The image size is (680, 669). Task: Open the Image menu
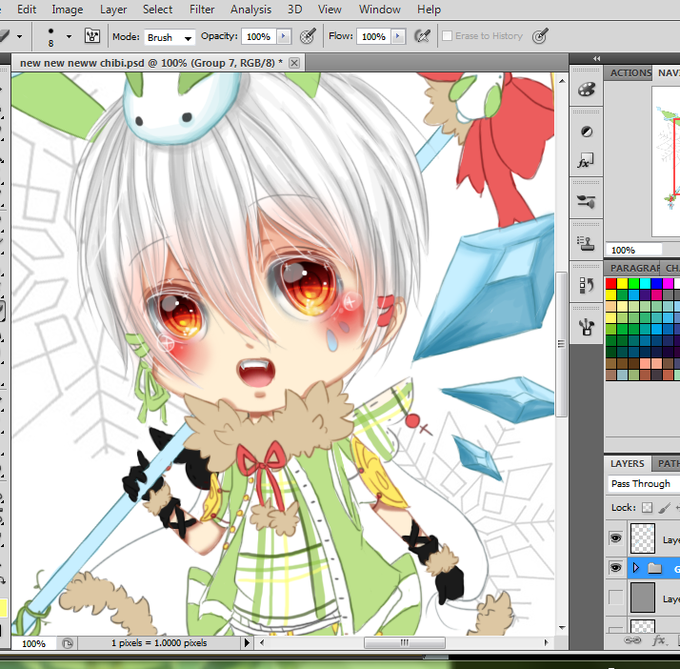67,10
